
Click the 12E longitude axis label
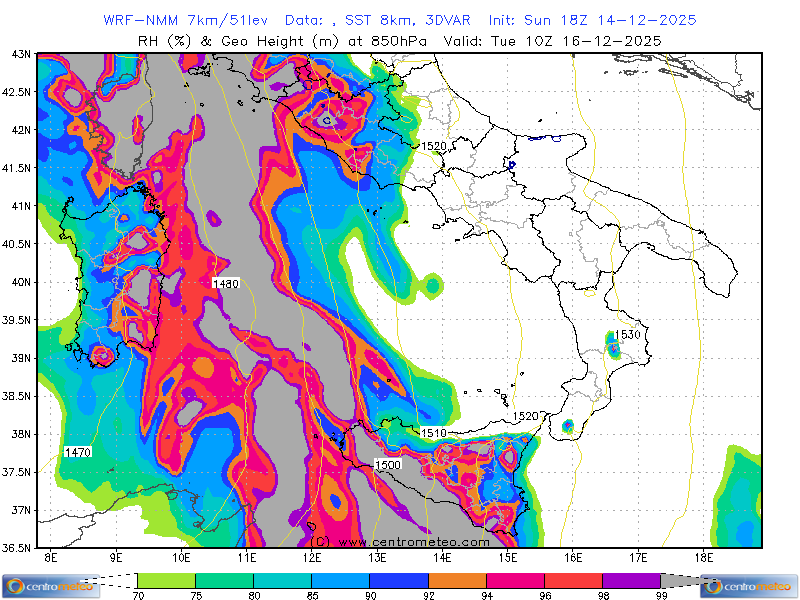(312, 556)
